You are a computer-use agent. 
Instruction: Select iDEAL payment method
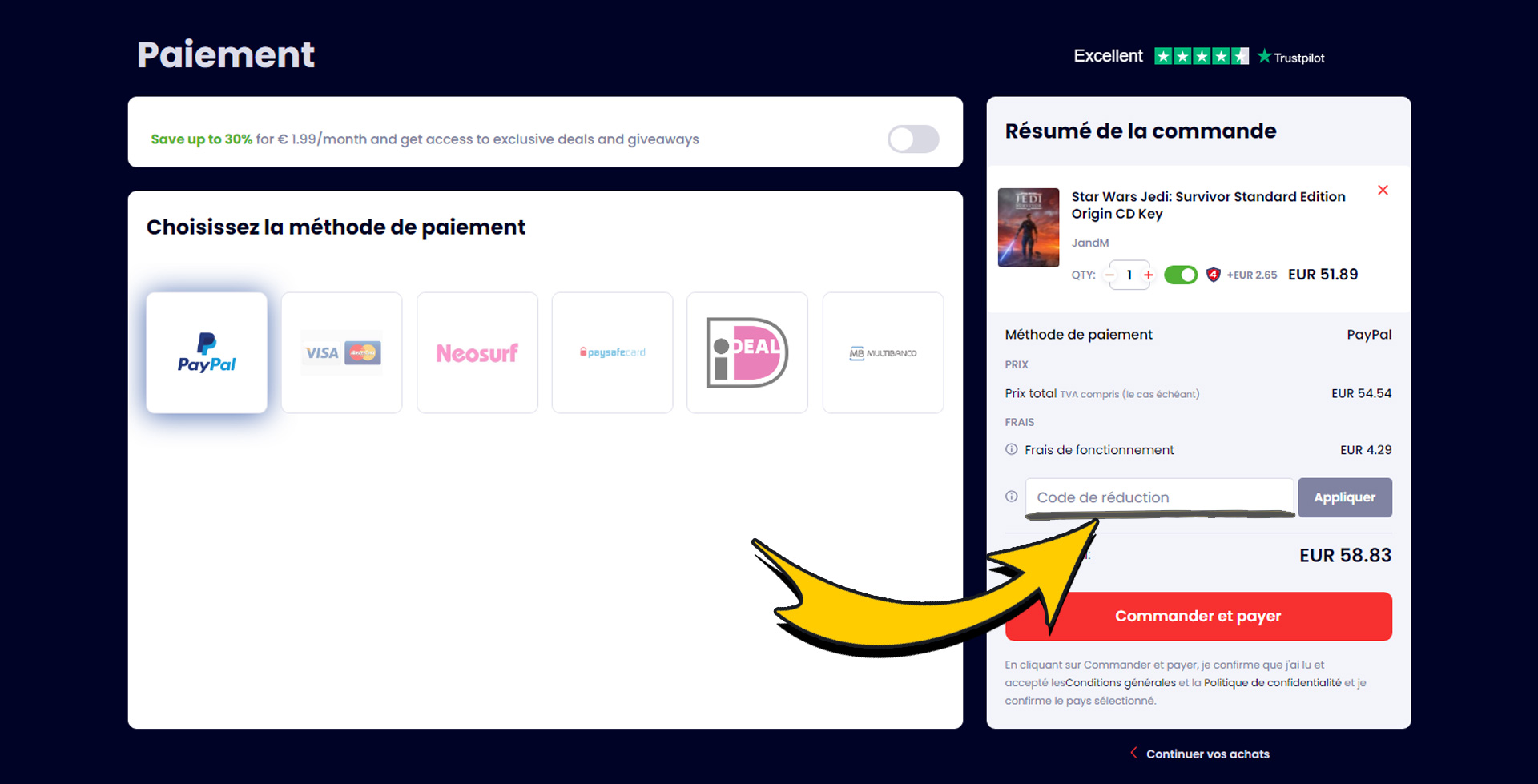[747, 352]
